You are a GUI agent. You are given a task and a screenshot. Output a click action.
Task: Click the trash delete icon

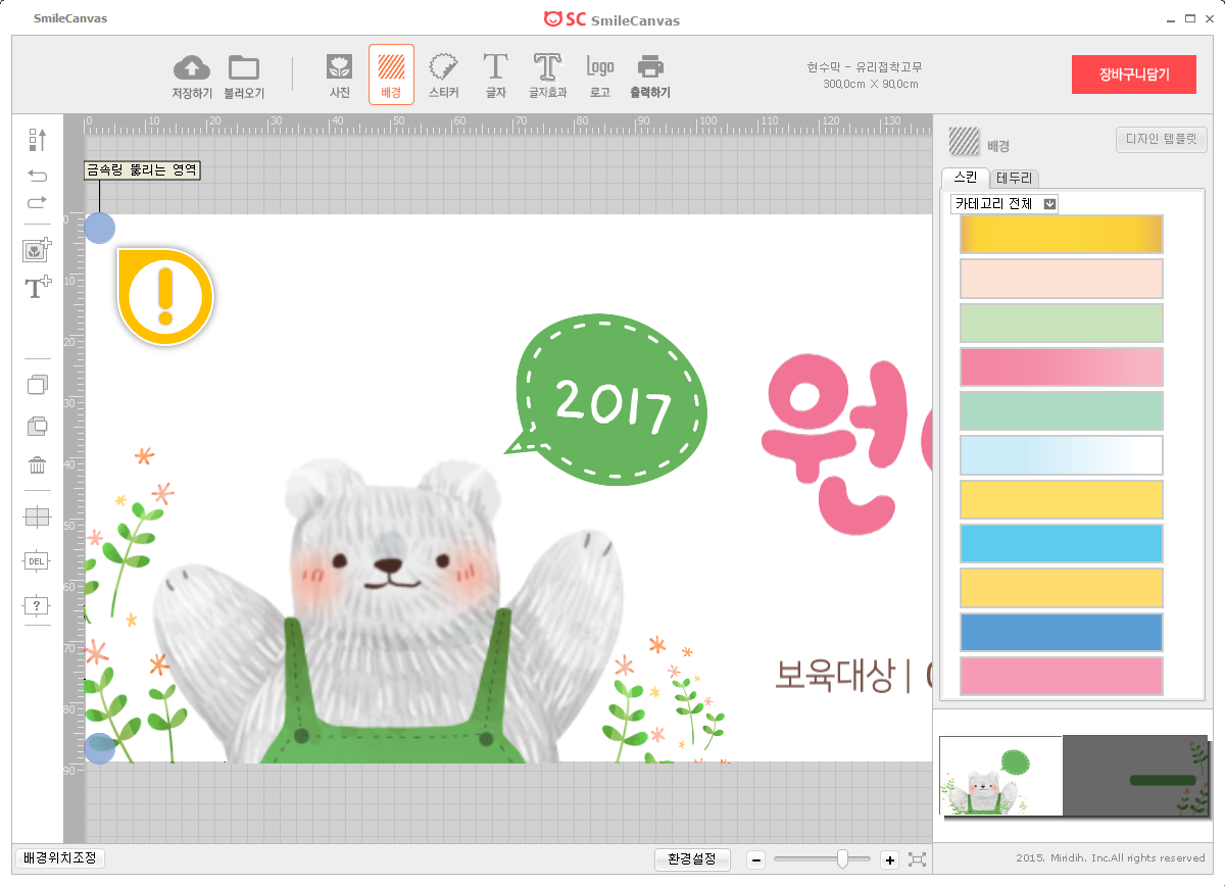(x=37, y=465)
